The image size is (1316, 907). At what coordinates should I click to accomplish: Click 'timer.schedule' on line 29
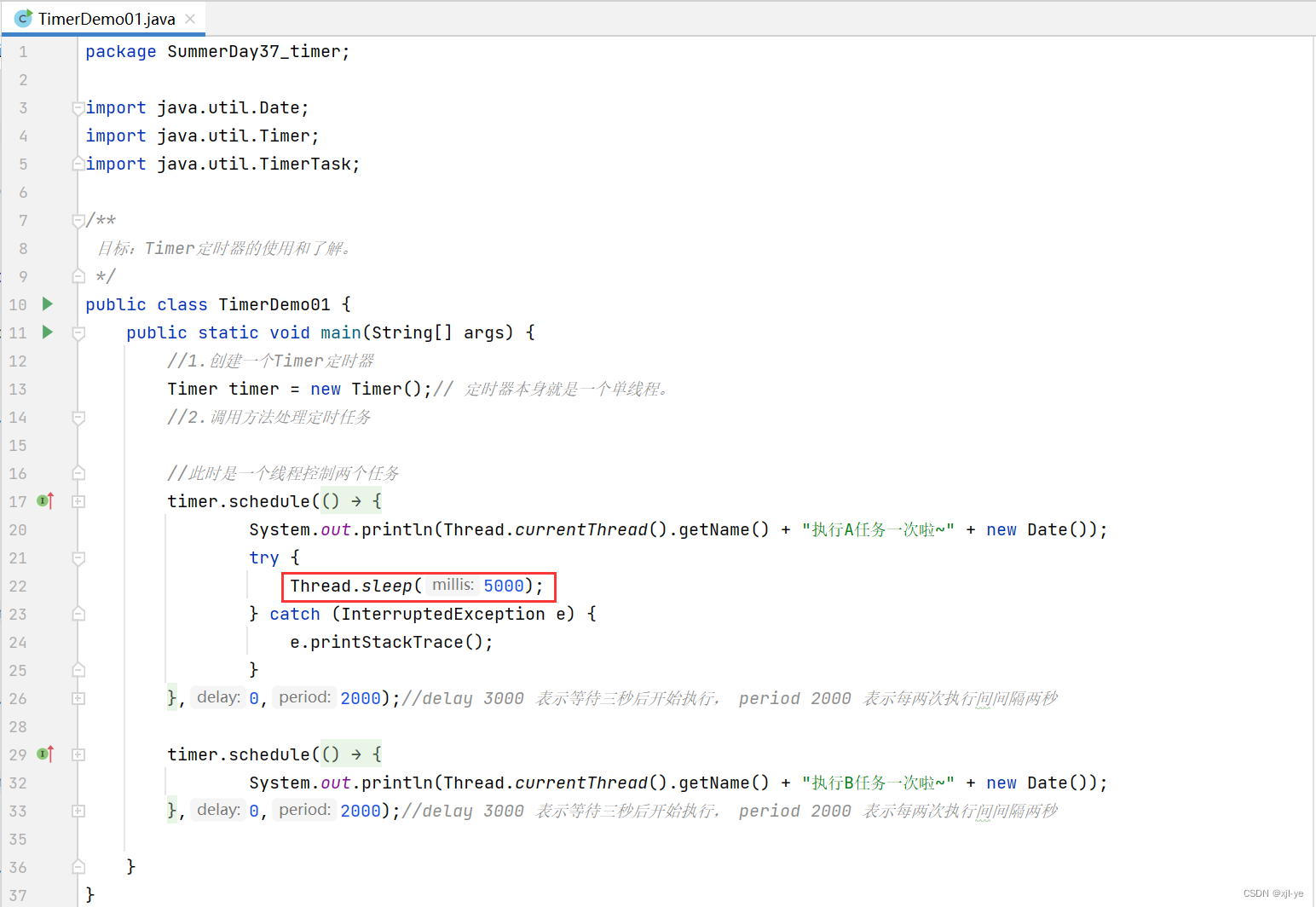tap(239, 754)
